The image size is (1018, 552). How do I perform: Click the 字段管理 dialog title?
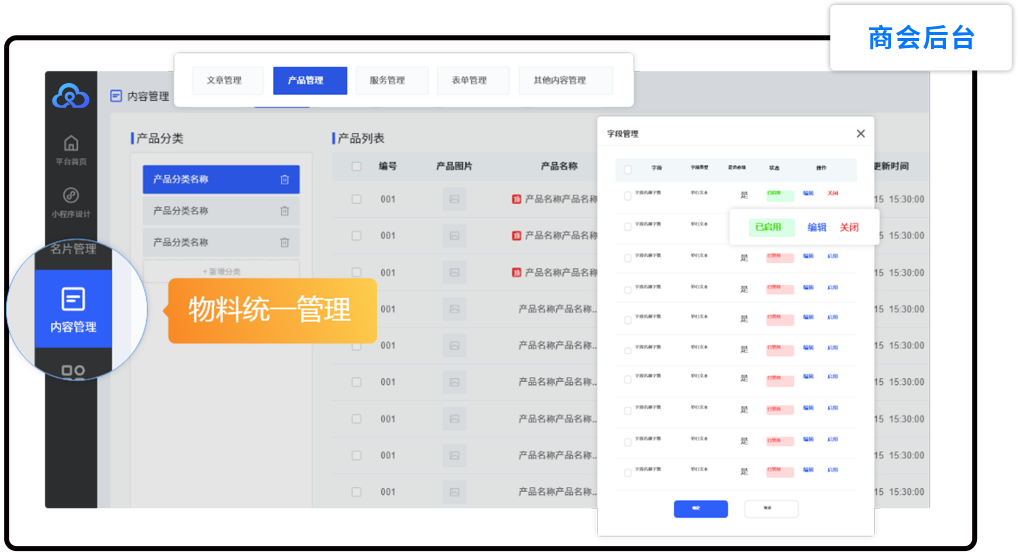623,134
